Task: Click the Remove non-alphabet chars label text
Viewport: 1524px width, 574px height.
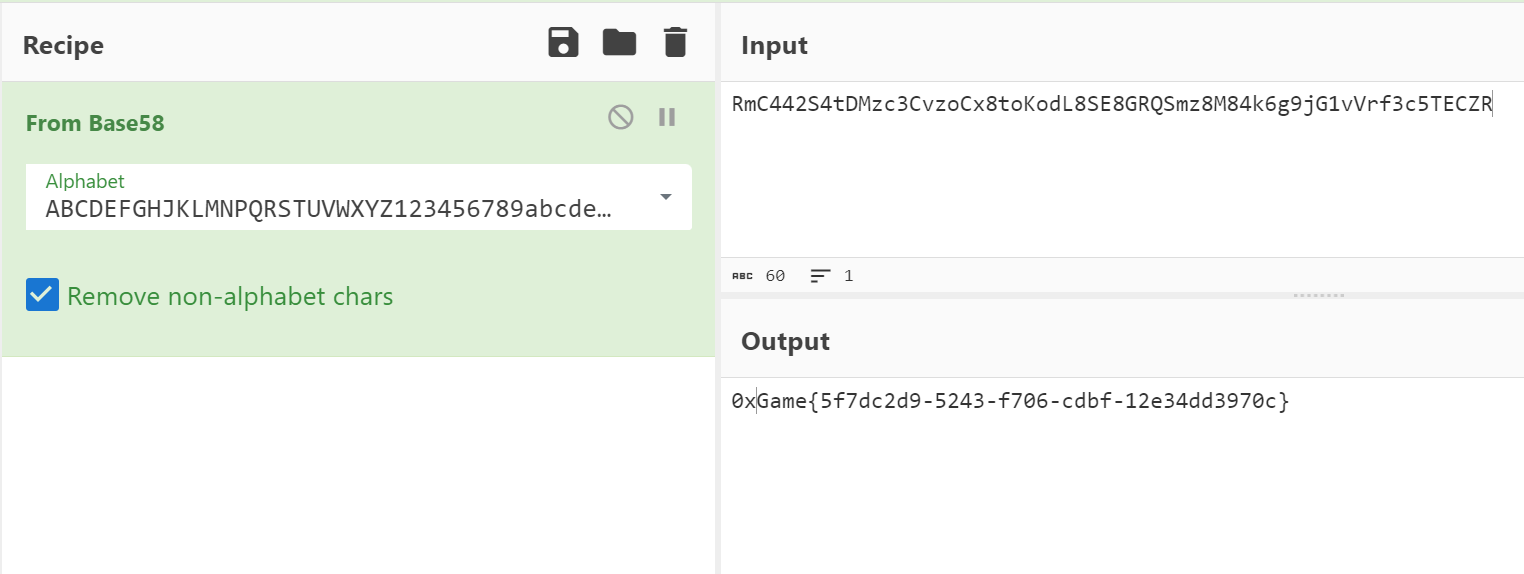Action: [230, 296]
